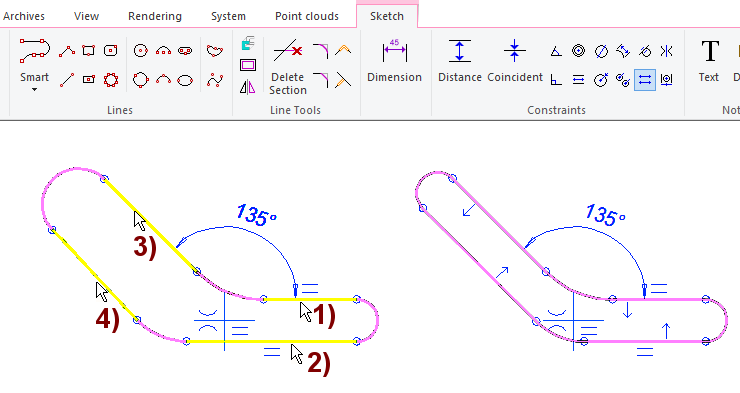Toggle the perpendicular constraint icon

pos(556,80)
